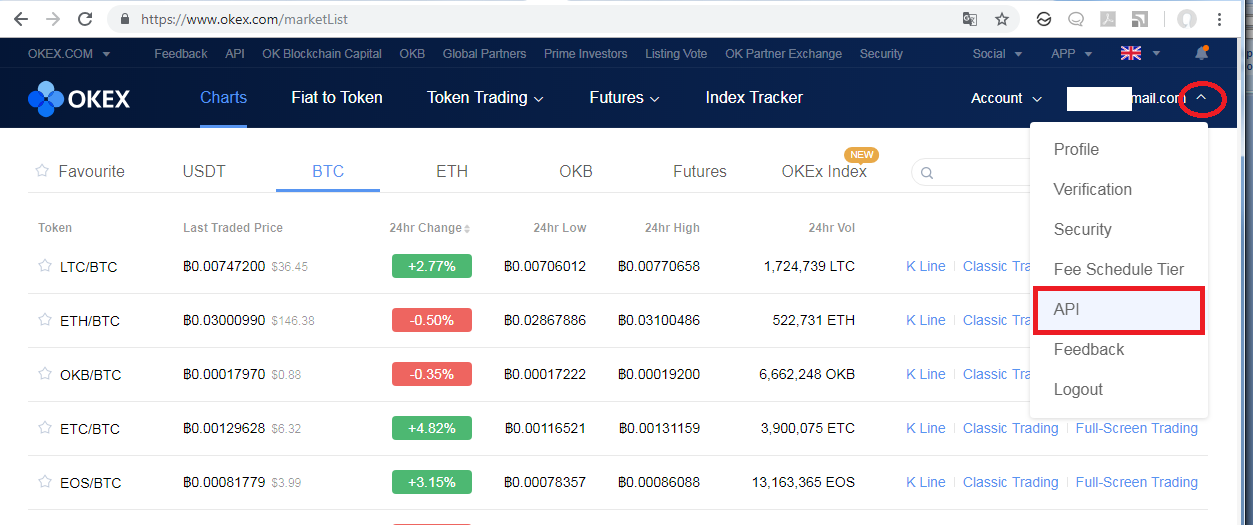This screenshot has height=525, width=1253.
Task: Favourite LTC/BTC with its star icon
Action: [x=44, y=266]
